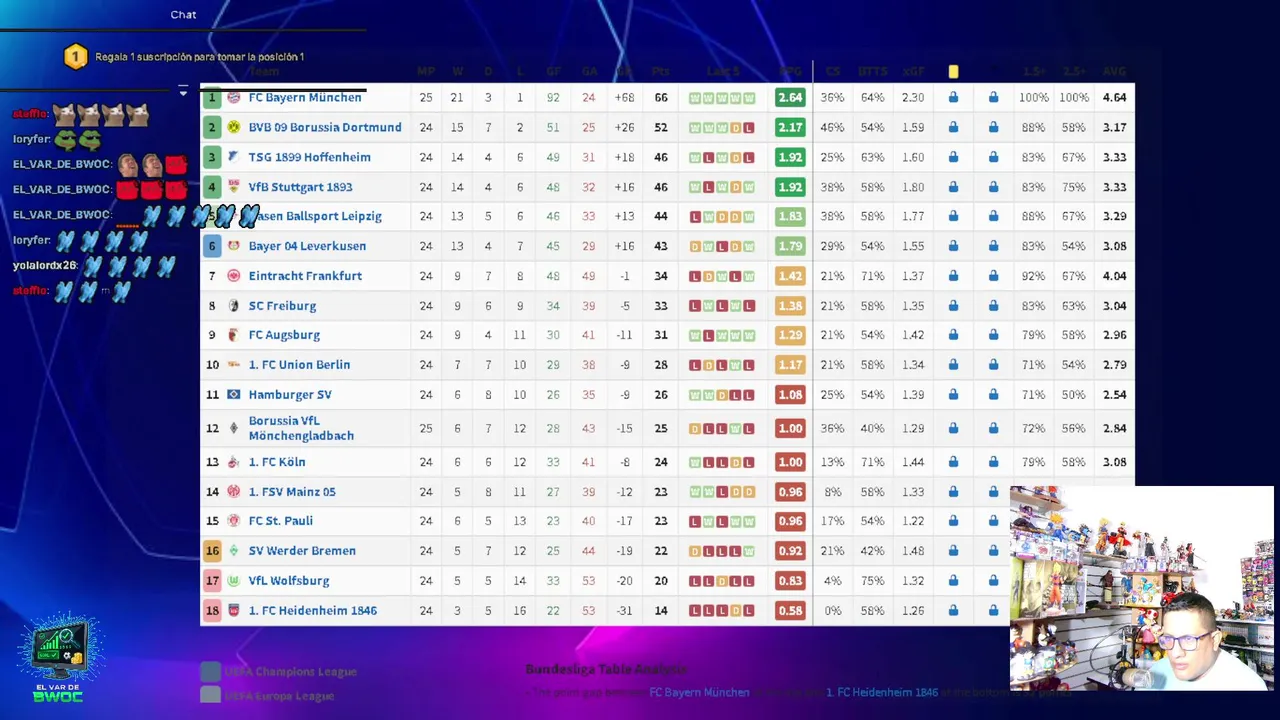Click yolalordx26 username in chat
The width and height of the screenshot is (1280, 720).
click(44, 265)
